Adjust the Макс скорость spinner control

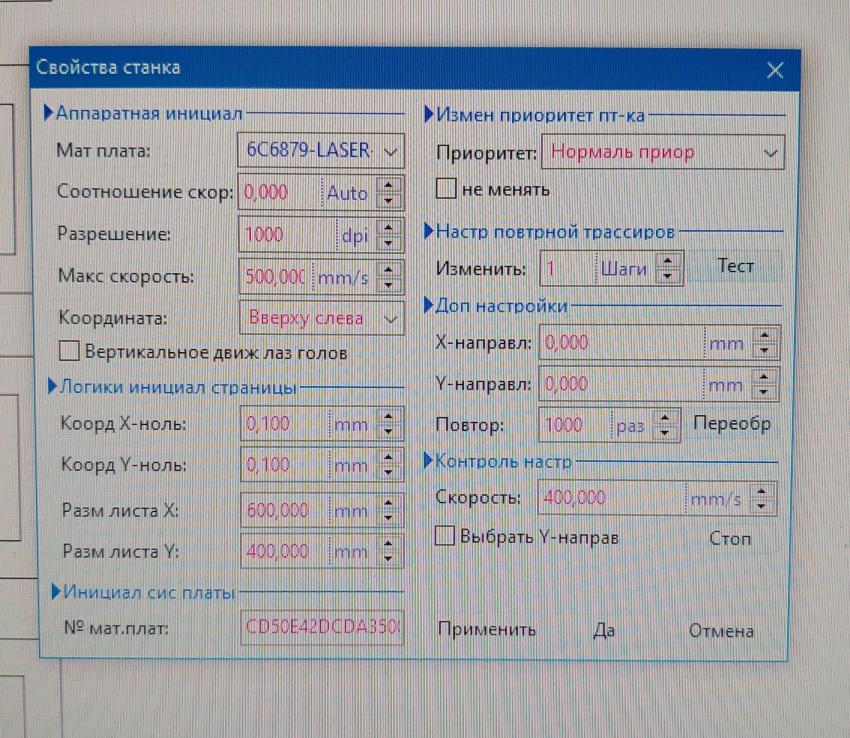tap(391, 276)
